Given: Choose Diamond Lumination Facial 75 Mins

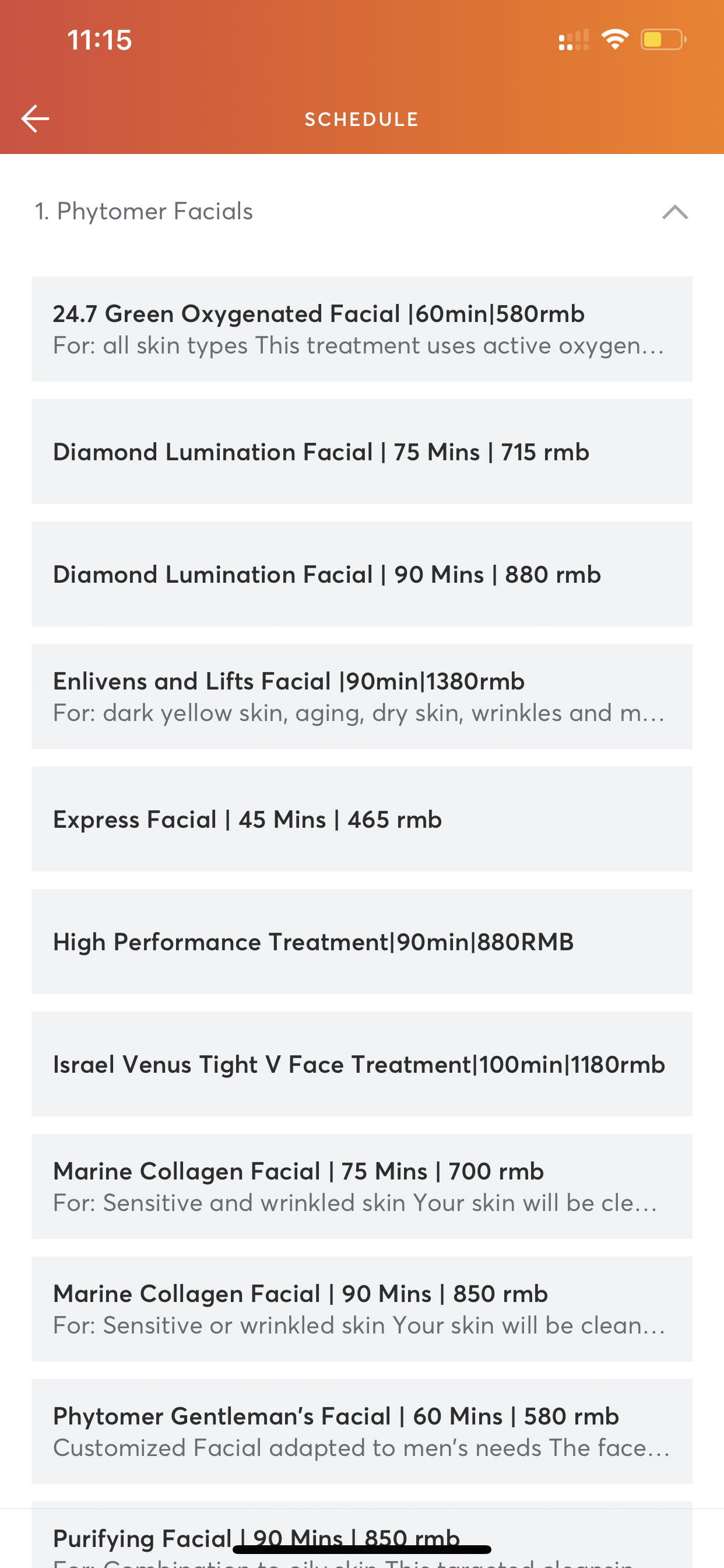Looking at the screenshot, I should click(x=361, y=452).
